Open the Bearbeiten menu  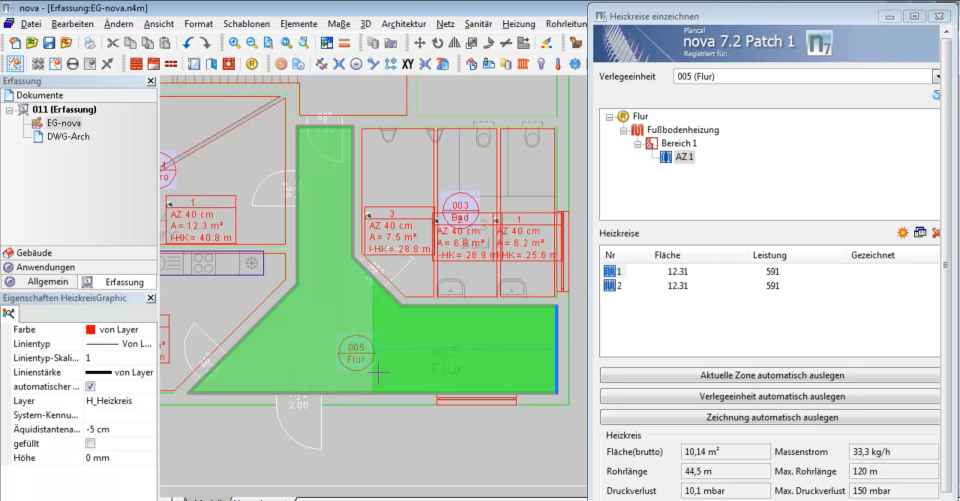(72, 24)
